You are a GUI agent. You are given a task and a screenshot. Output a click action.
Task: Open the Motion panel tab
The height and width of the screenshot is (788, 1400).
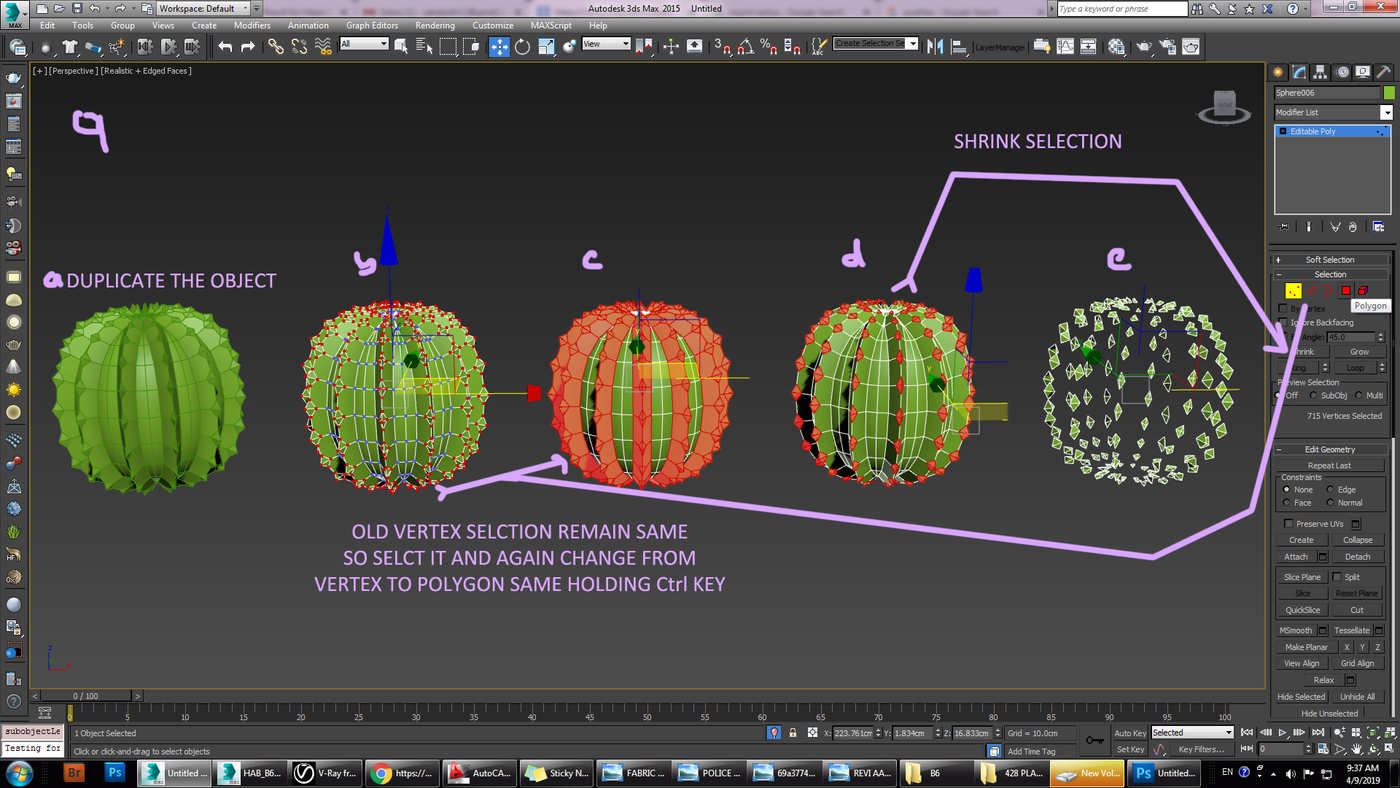(1342, 72)
